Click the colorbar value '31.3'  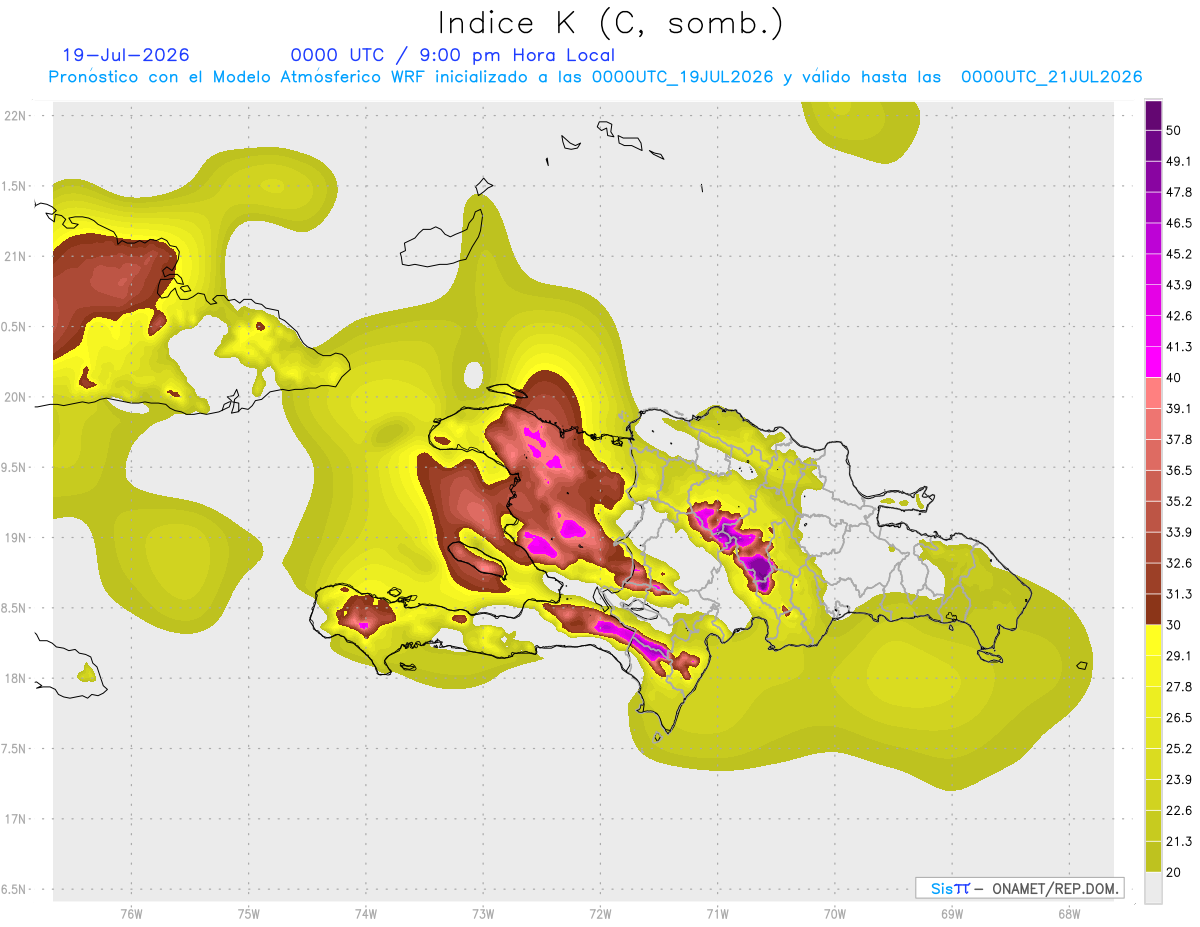coord(1178,594)
